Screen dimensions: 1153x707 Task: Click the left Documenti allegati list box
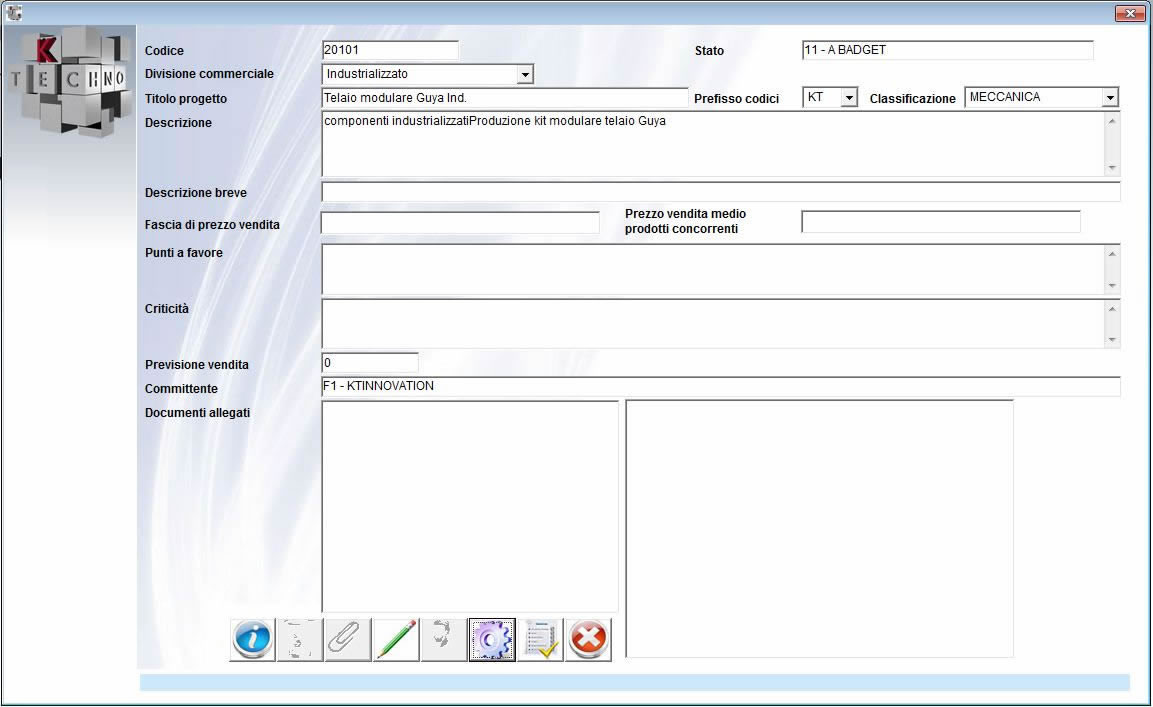(470, 506)
